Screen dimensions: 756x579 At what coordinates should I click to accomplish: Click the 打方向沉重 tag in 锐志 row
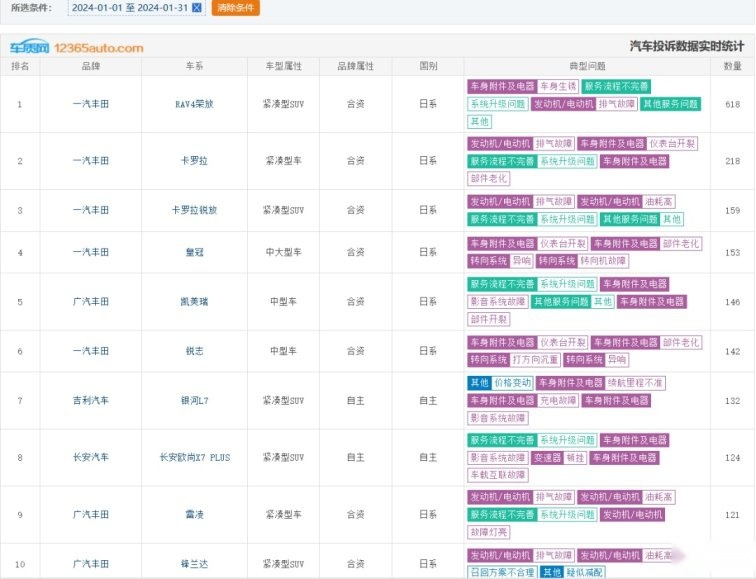pos(535,360)
